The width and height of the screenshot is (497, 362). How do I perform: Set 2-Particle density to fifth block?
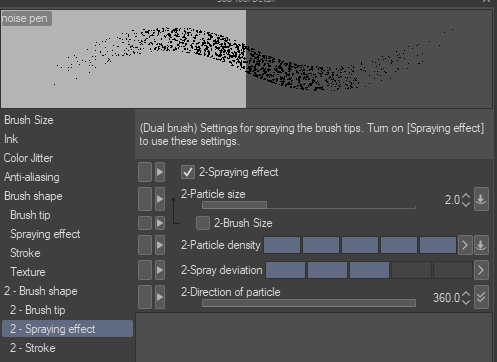coord(438,245)
